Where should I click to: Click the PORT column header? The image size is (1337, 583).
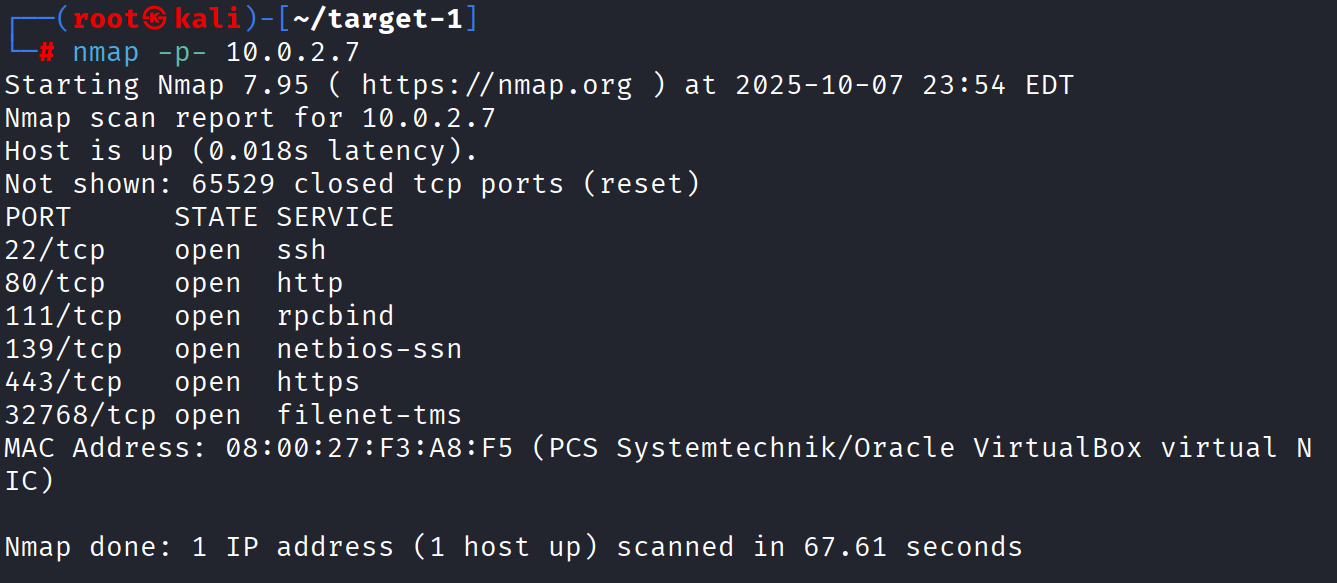[x=38, y=217]
